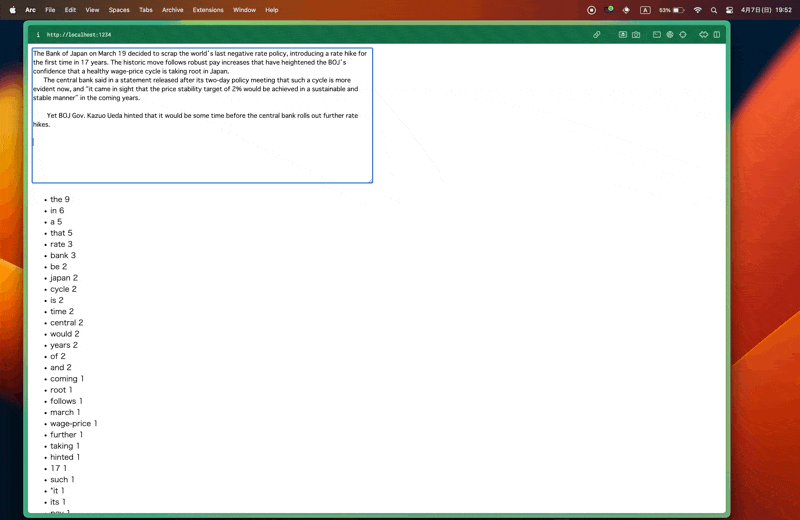Click the input source 'A' icon
Image resolution: width=800 pixels, height=520 pixels.
pos(645,10)
